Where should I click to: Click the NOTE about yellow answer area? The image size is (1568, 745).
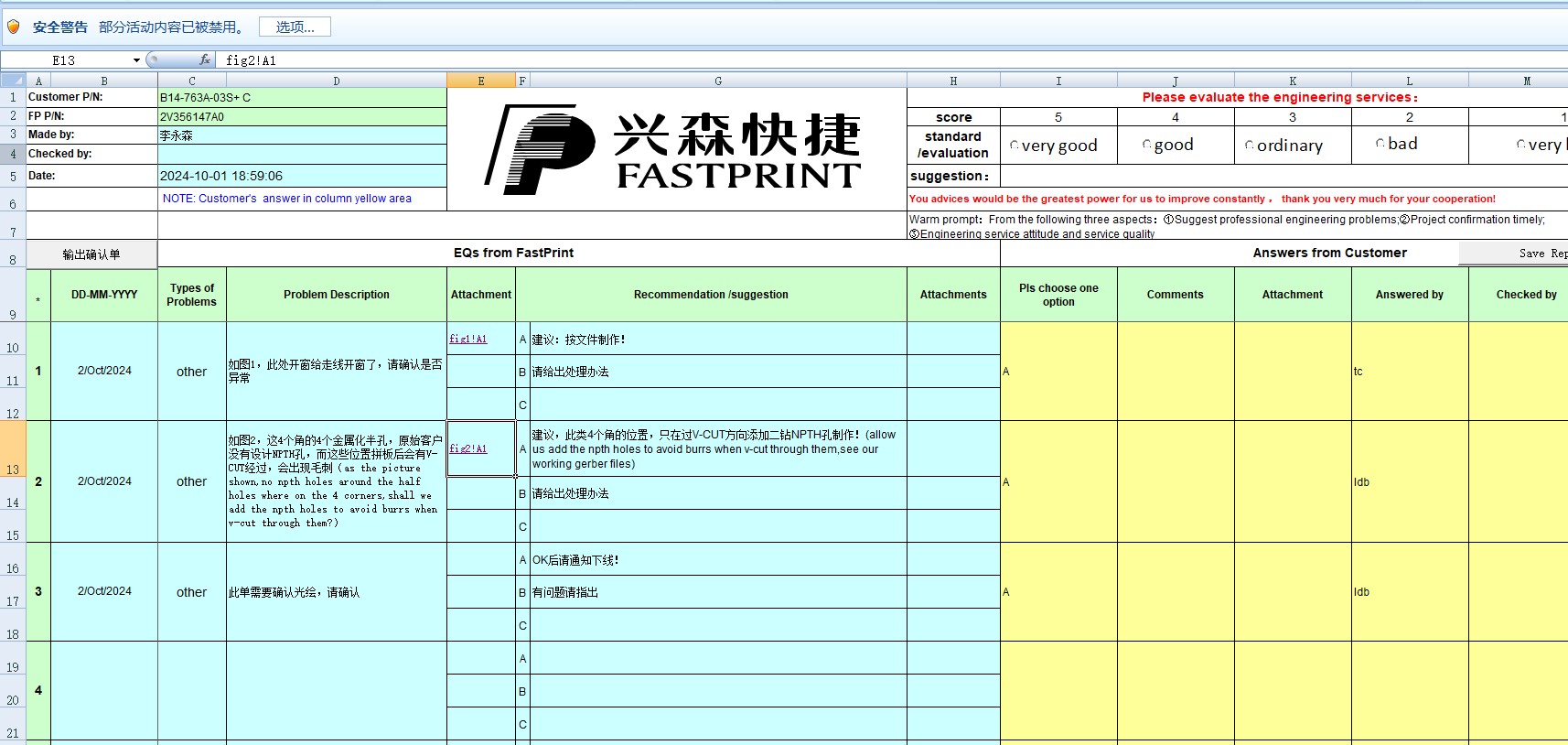[302, 199]
